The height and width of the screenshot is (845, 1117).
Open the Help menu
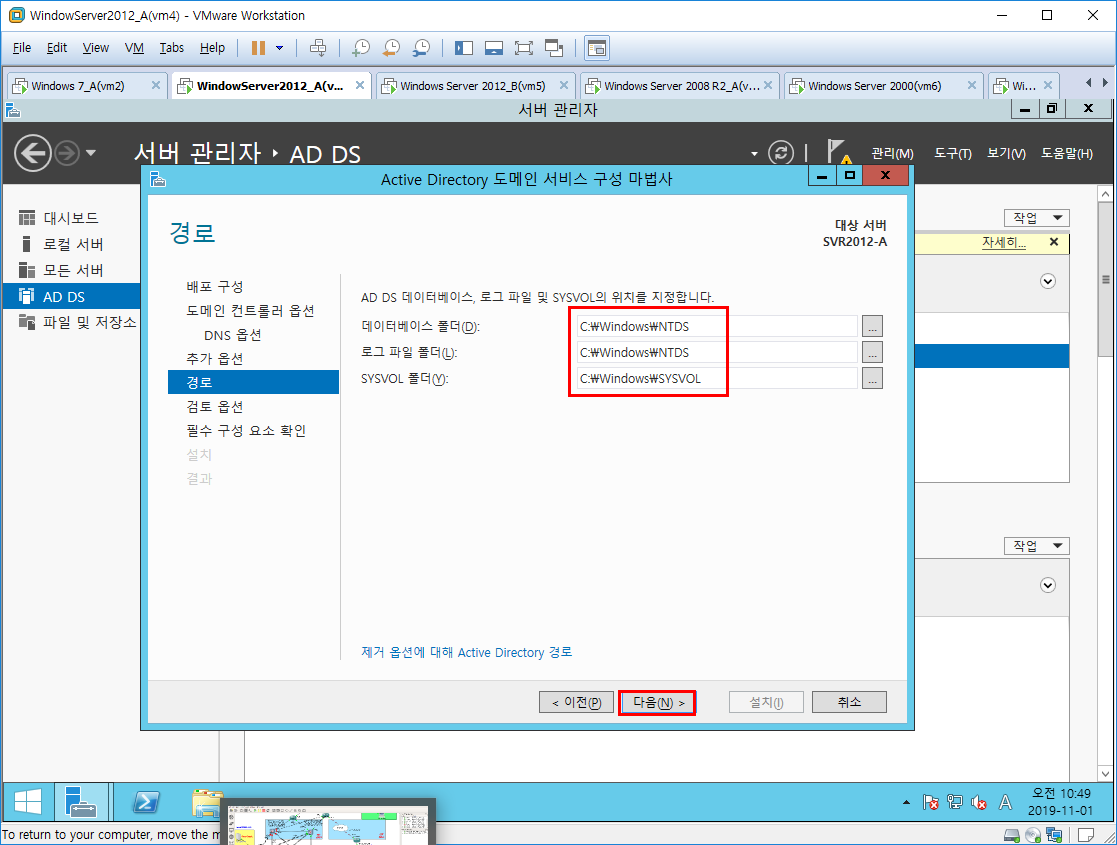coord(212,48)
